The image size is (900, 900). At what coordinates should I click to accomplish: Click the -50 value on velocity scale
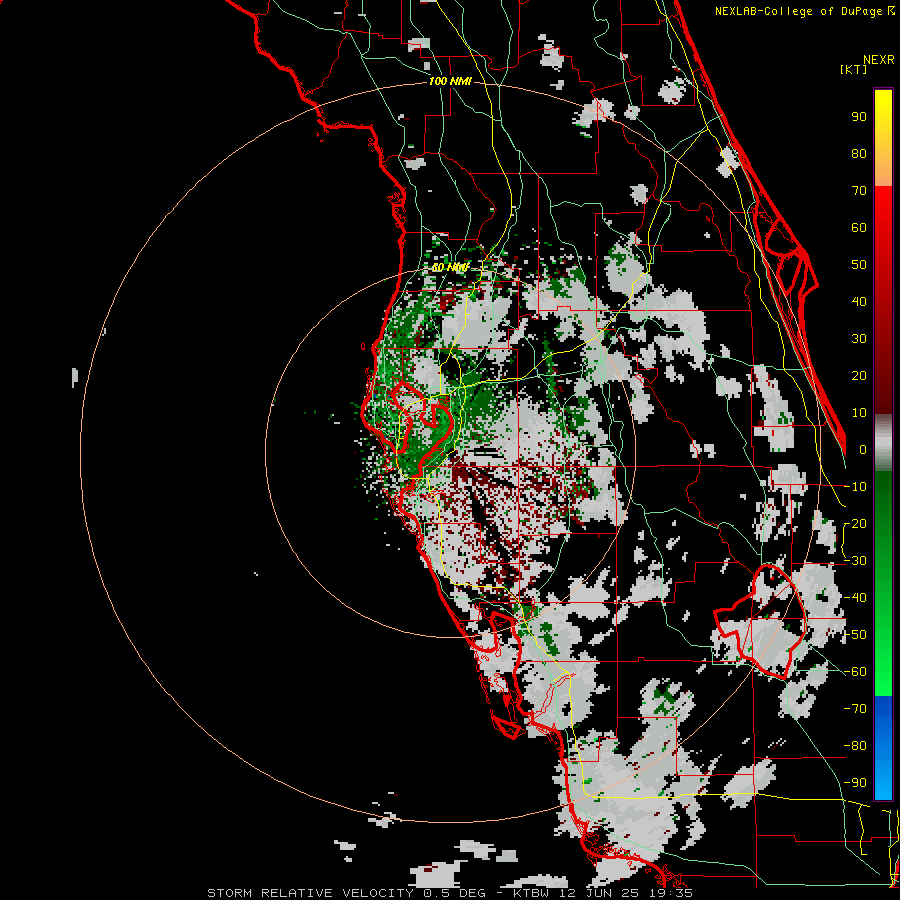coord(855,635)
